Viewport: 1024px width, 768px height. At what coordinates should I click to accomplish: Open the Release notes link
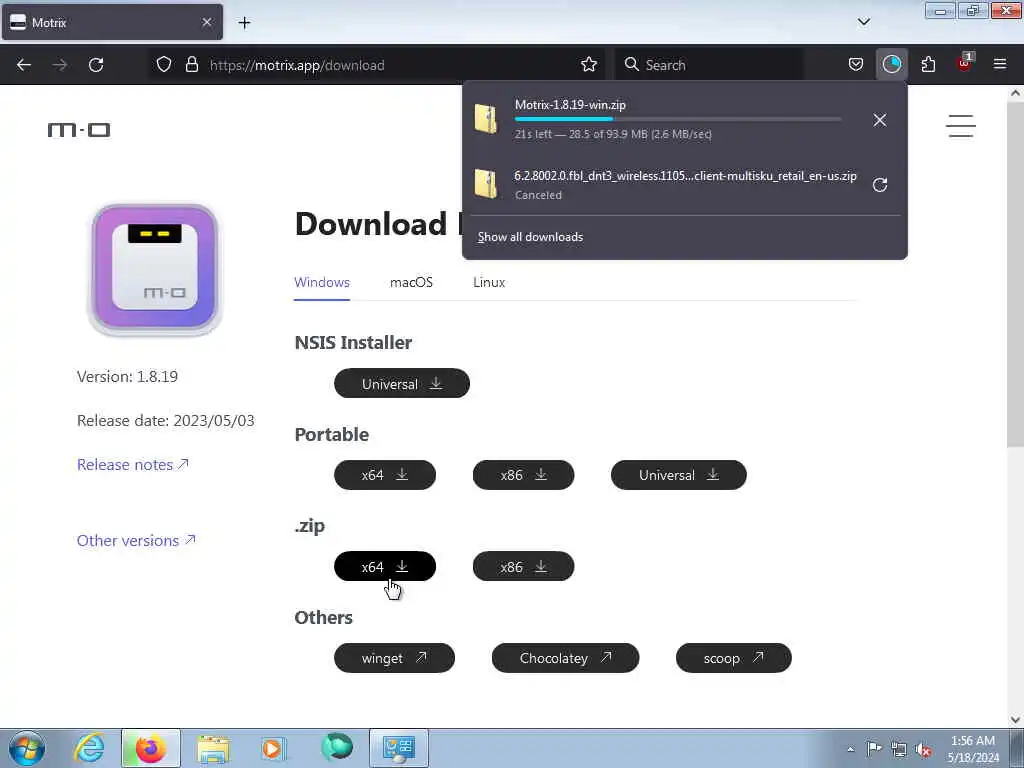pyautogui.click(x=133, y=464)
